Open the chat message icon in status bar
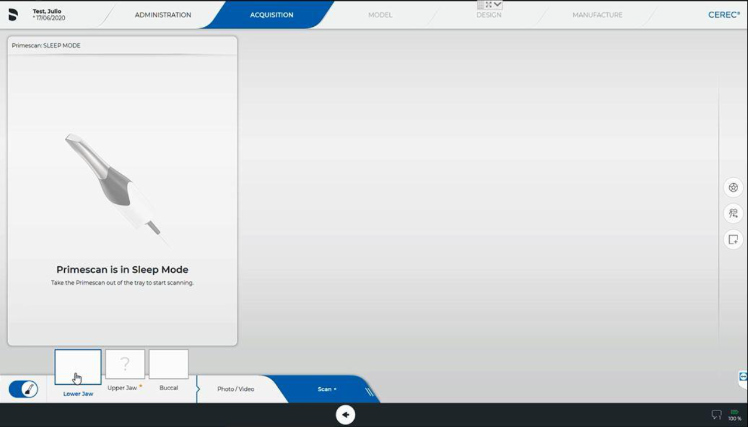Viewport: 748px width, 427px height. 717,415
